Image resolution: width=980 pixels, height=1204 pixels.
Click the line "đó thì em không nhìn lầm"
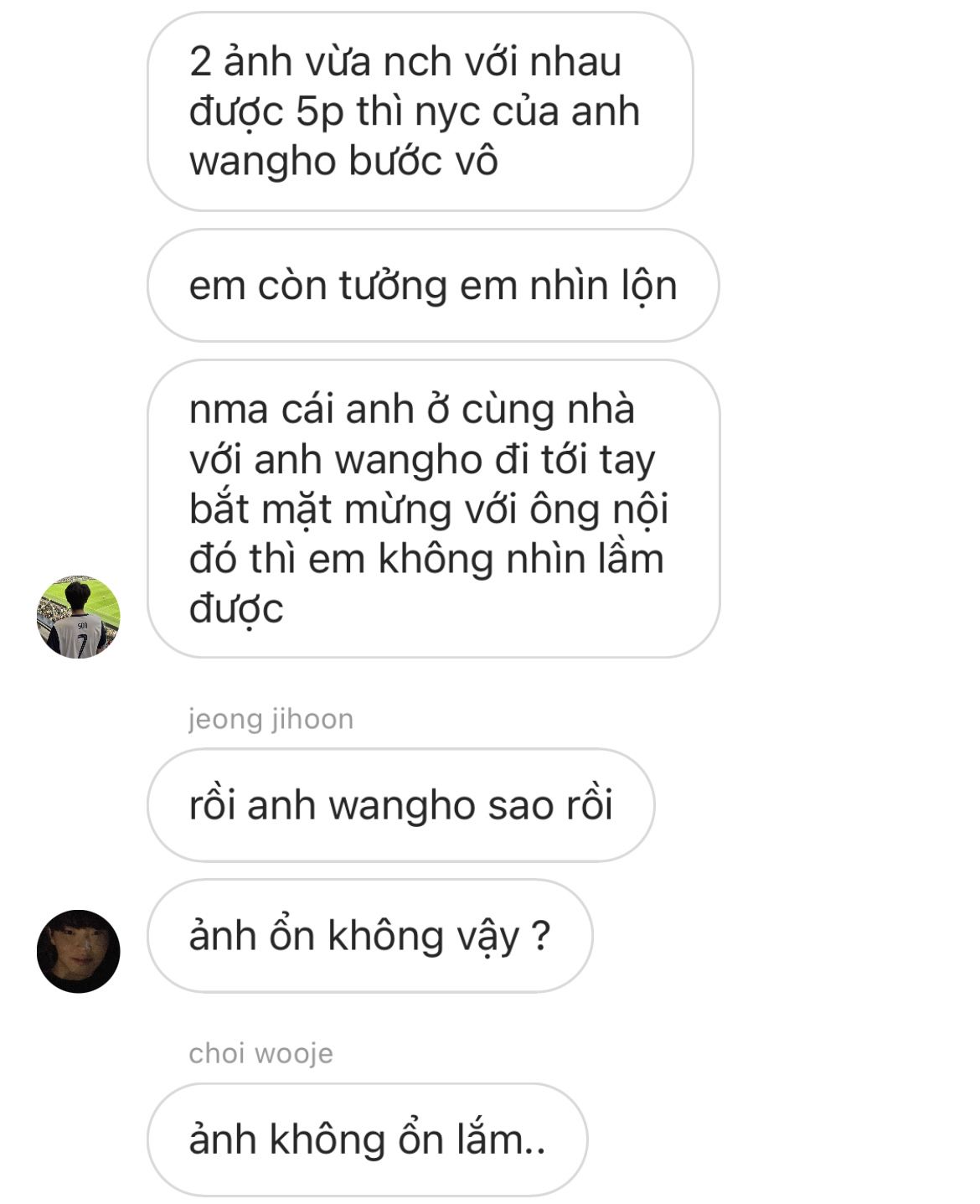coord(426,559)
